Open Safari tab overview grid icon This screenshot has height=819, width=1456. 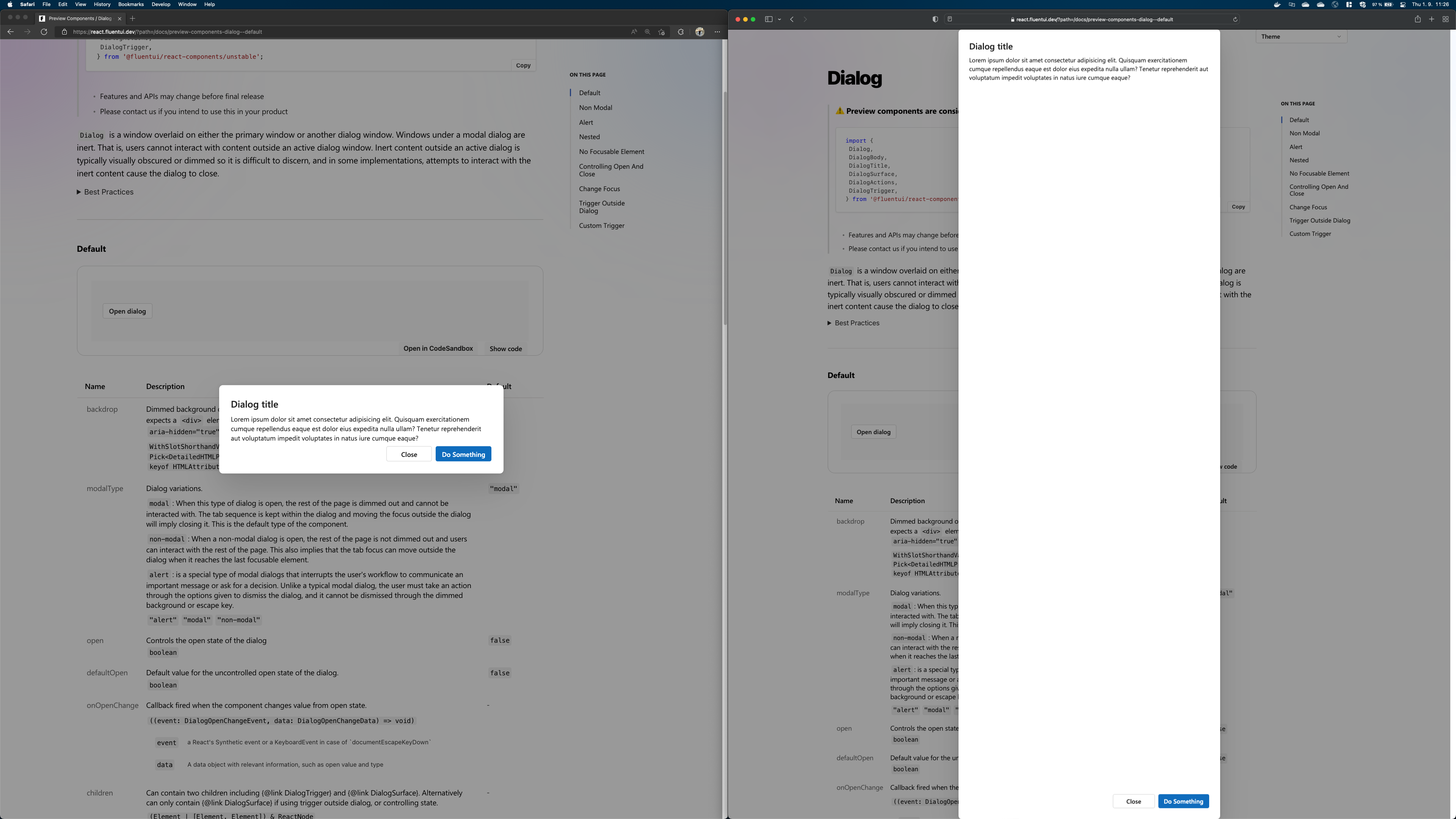(x=1445, y=19)
